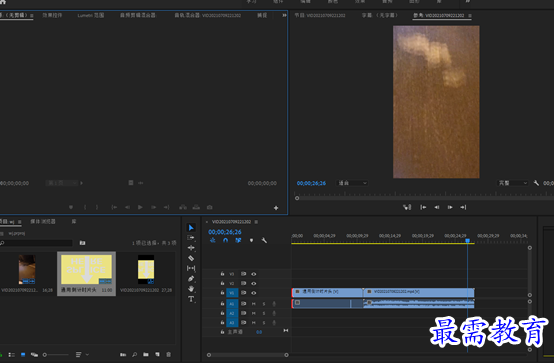Viewport: 554px width, 363px height.
Task: Toggle insert sequences as nests icon
Action: pyautogui.click(x=213, y=240)
